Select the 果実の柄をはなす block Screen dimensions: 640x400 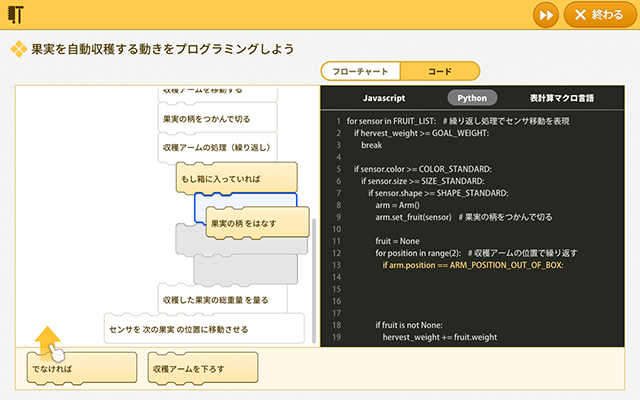[x=257, y=224]
